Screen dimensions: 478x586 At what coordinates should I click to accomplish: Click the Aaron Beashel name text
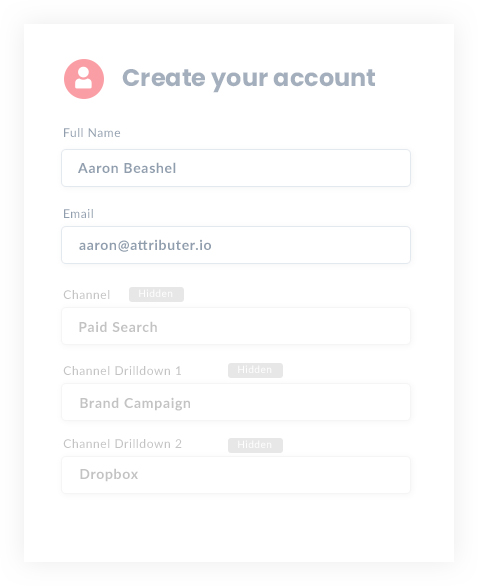click(127, 168)
